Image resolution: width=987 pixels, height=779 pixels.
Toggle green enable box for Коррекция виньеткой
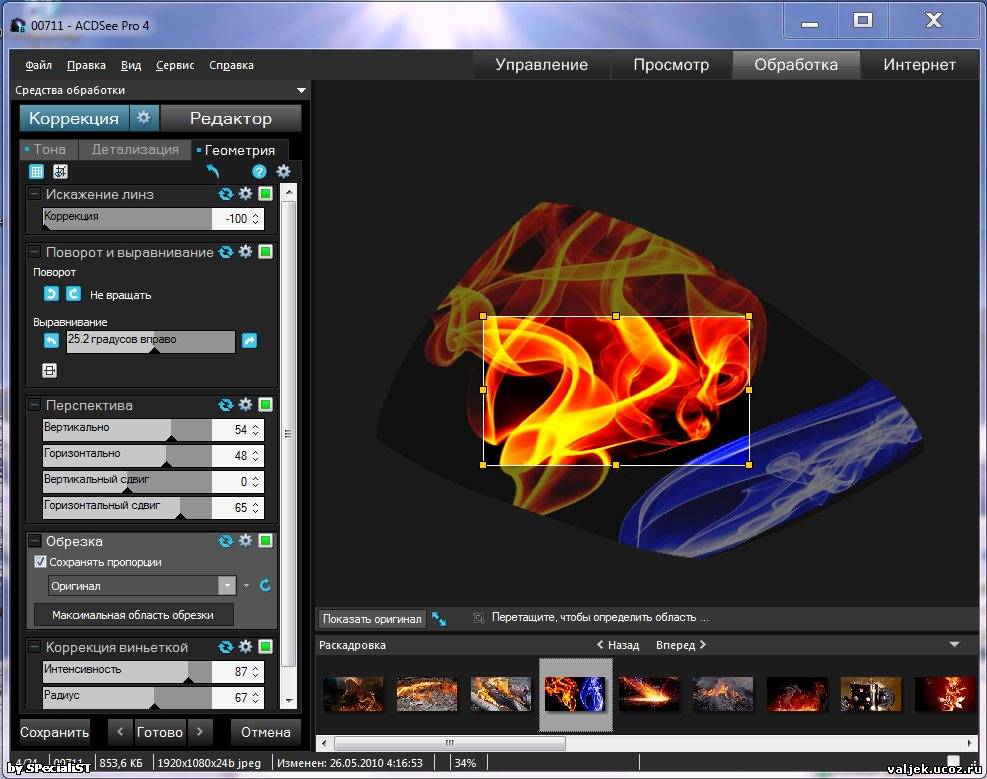[265, 647]
